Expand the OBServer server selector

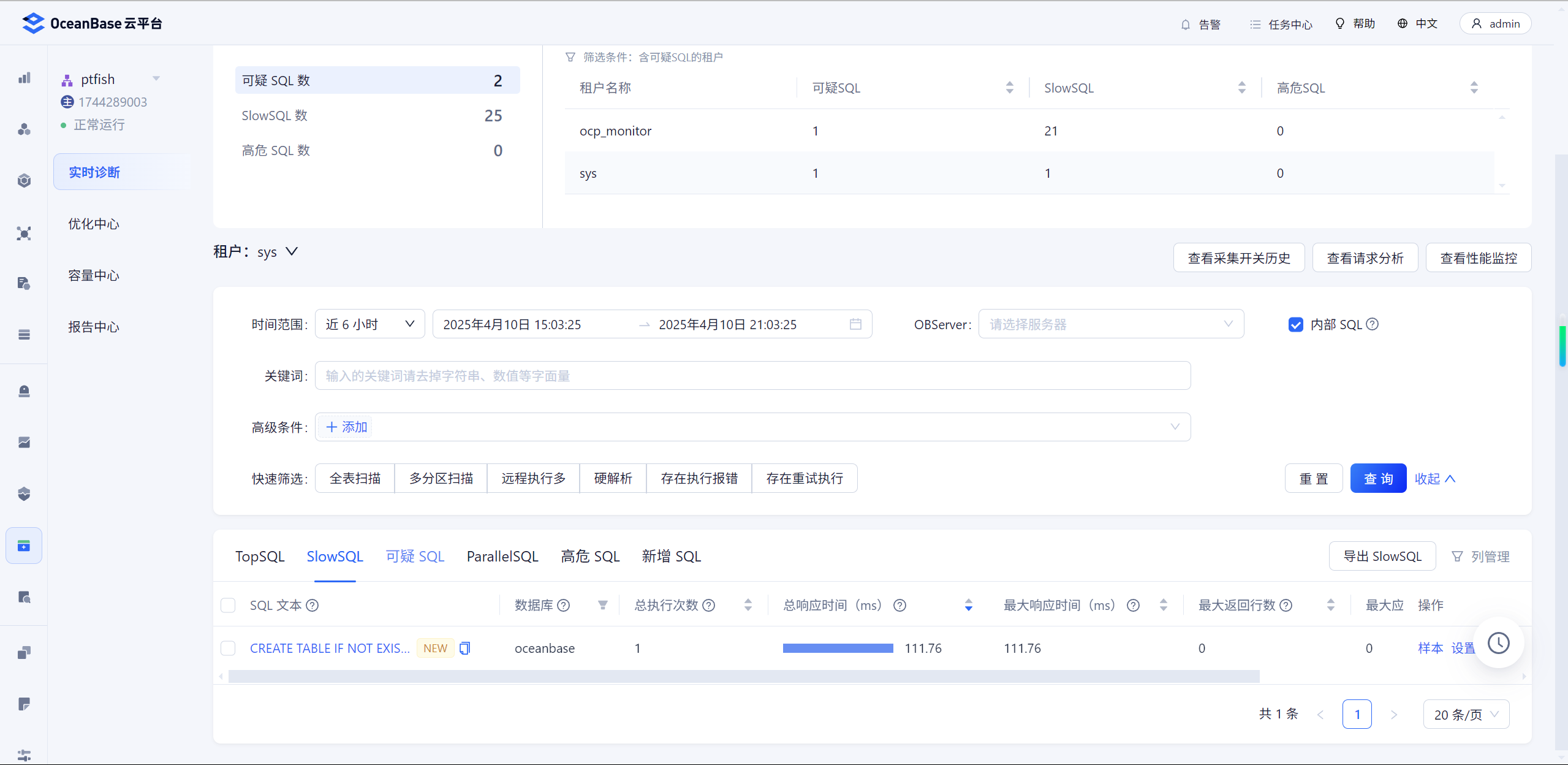click(1110, 324)
